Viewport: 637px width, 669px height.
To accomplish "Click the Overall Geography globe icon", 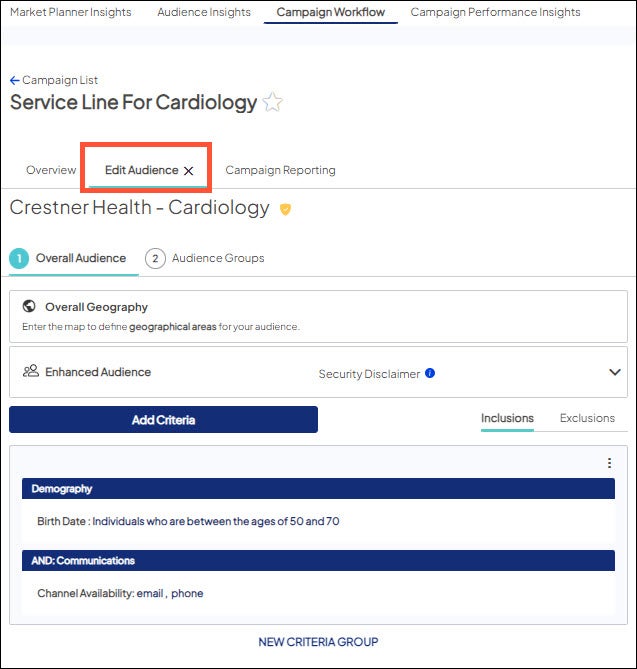I will 30,307.
